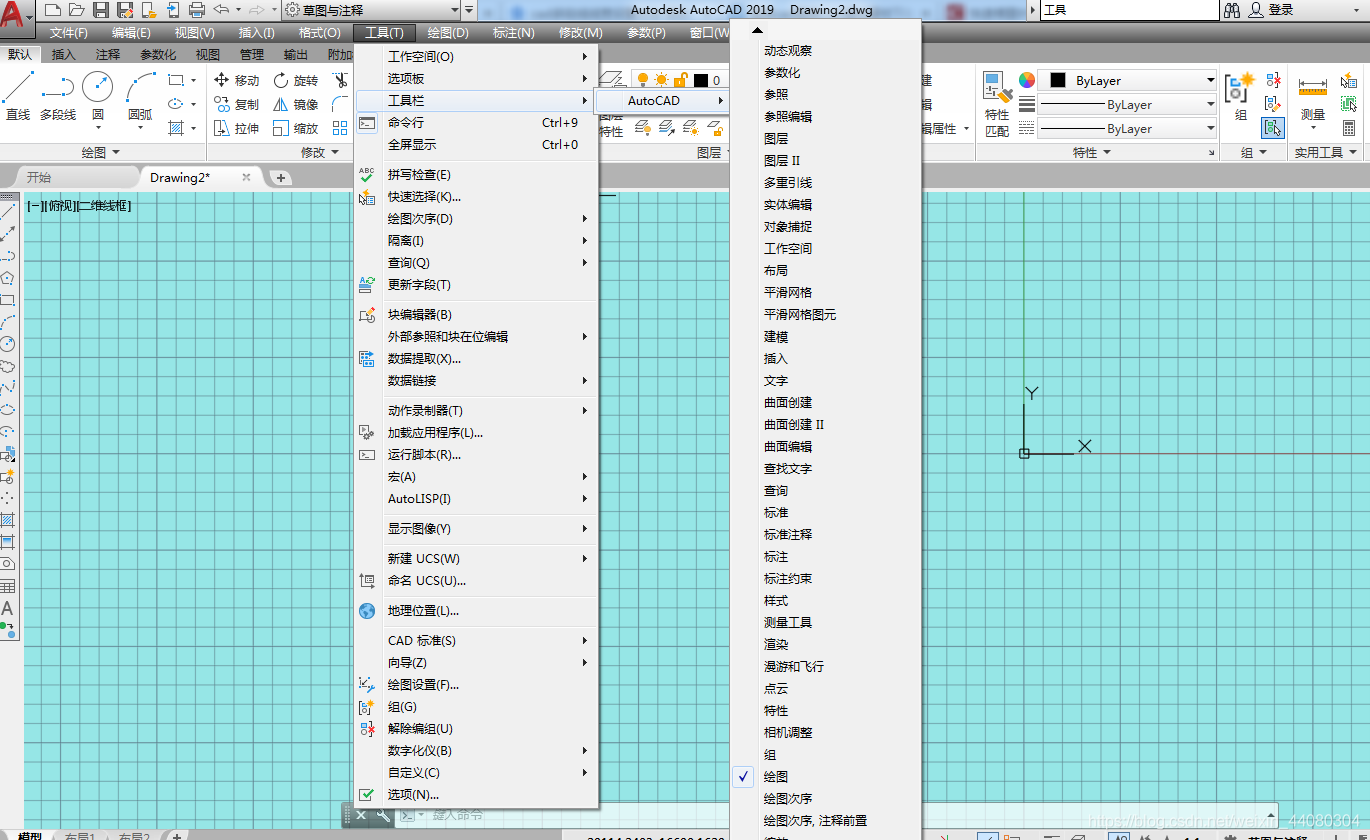Click the 移动 (Move) tool

coord(237,80)
